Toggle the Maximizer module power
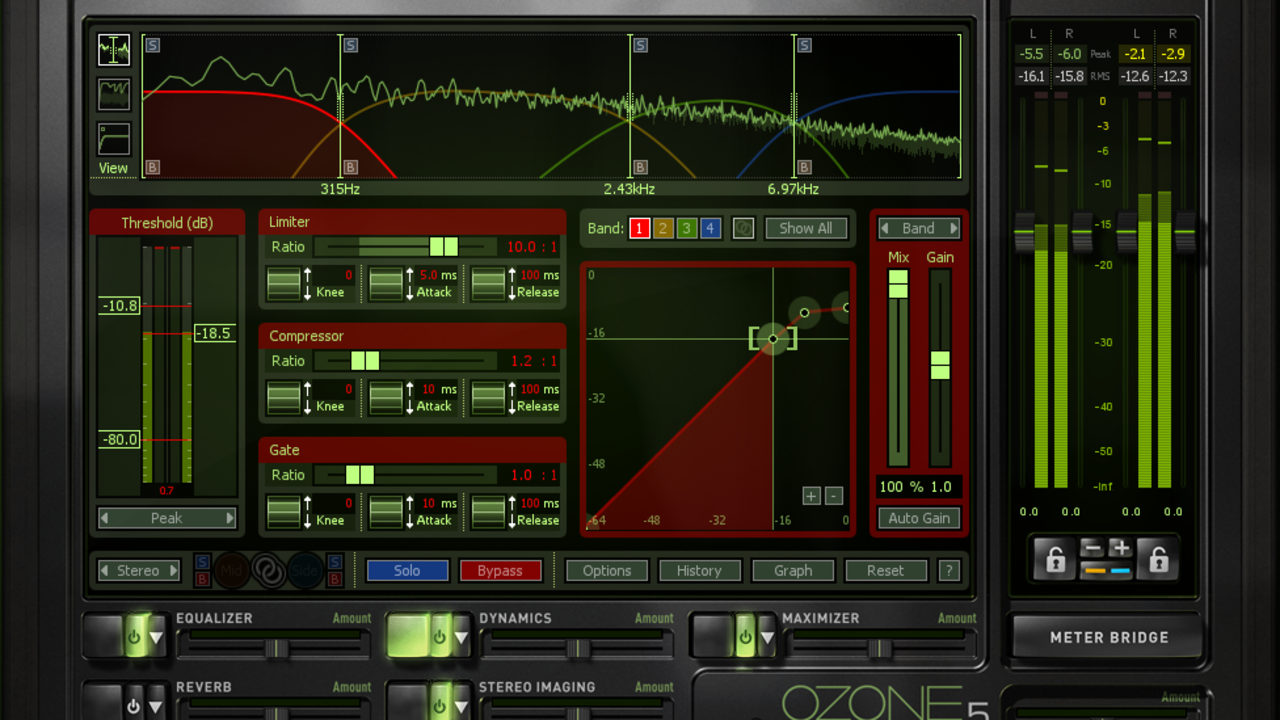Viewport: 1280px width, 720px height. point(744,637)
